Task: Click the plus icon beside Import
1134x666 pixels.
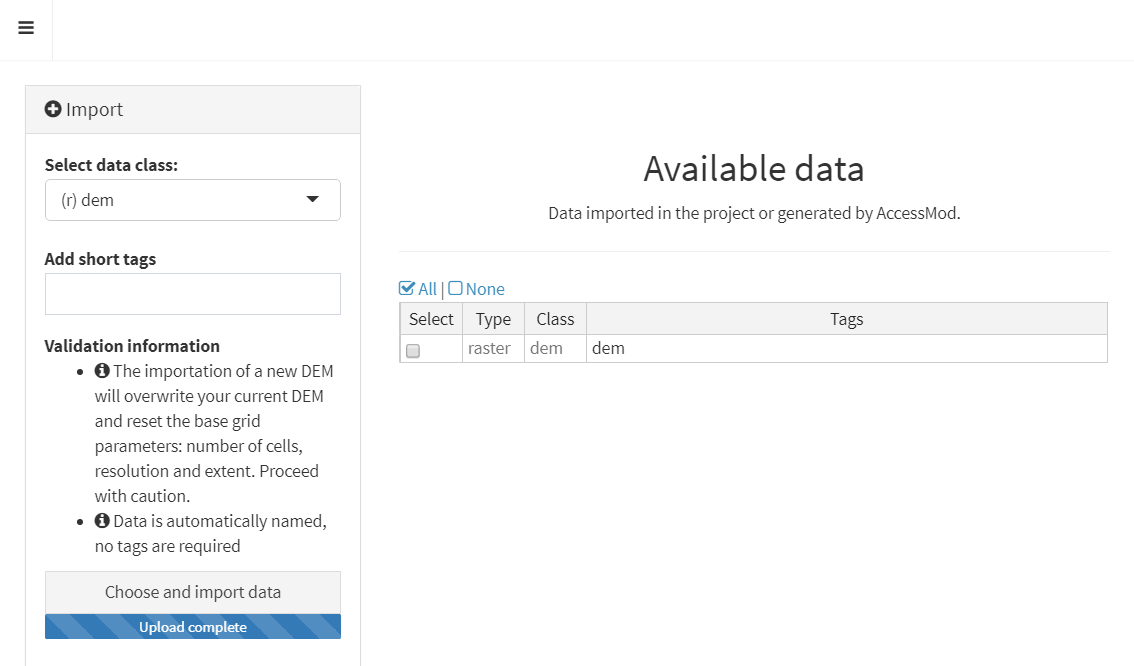Action: 54,110
